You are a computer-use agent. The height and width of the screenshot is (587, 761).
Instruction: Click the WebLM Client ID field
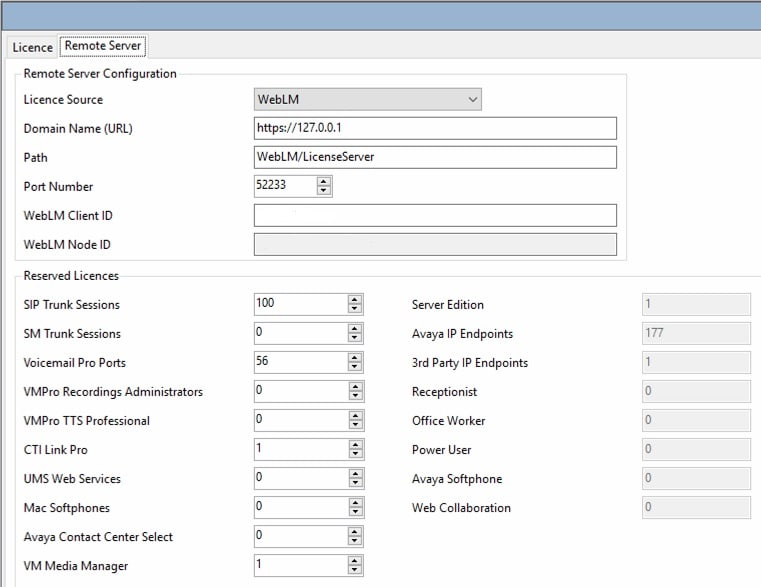[x=435, y=215]
